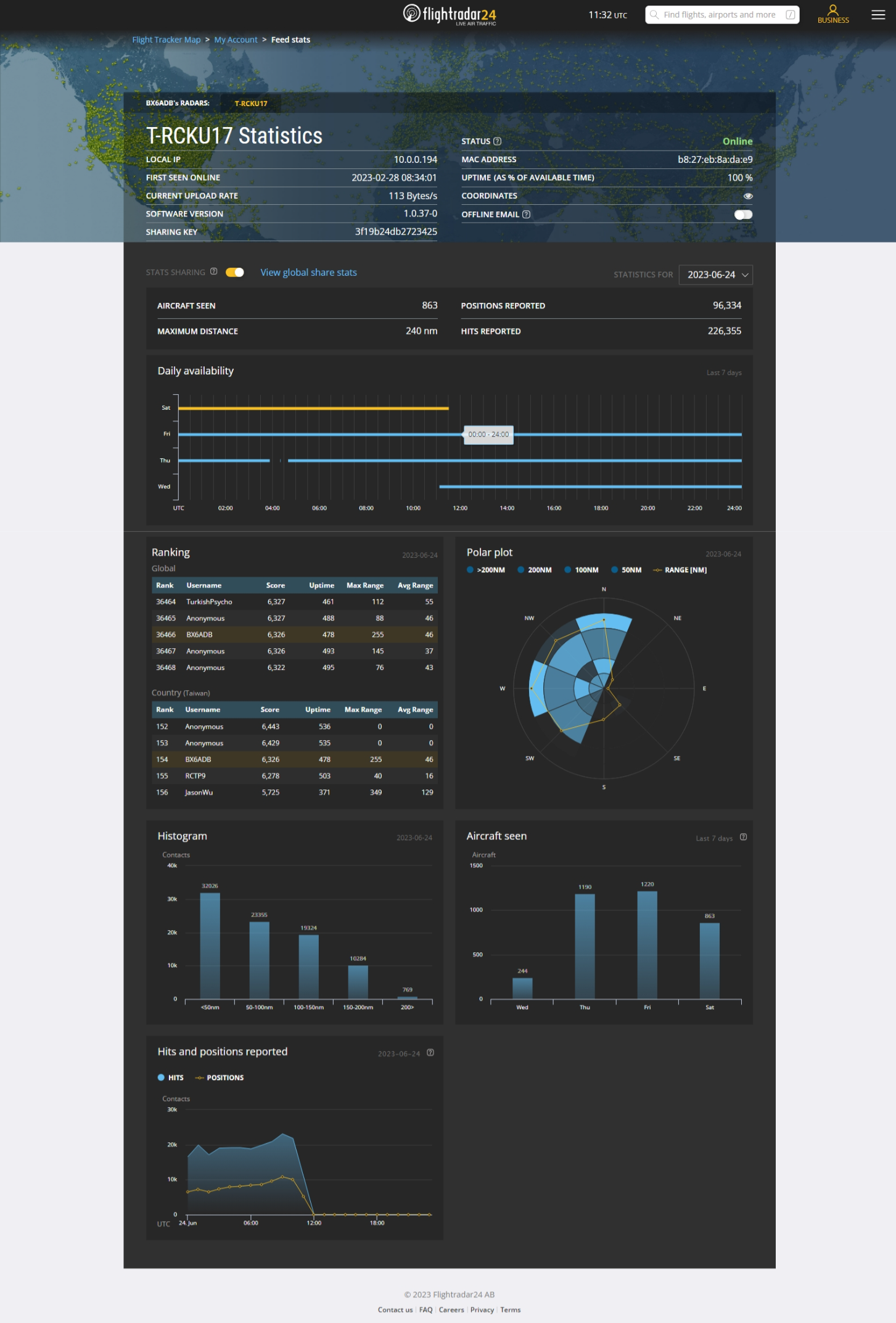This screenshot has width=896, height=1323.
Task: Toggle the Offline Email switch
Action: pyautogui.click(x=743, y=215)
